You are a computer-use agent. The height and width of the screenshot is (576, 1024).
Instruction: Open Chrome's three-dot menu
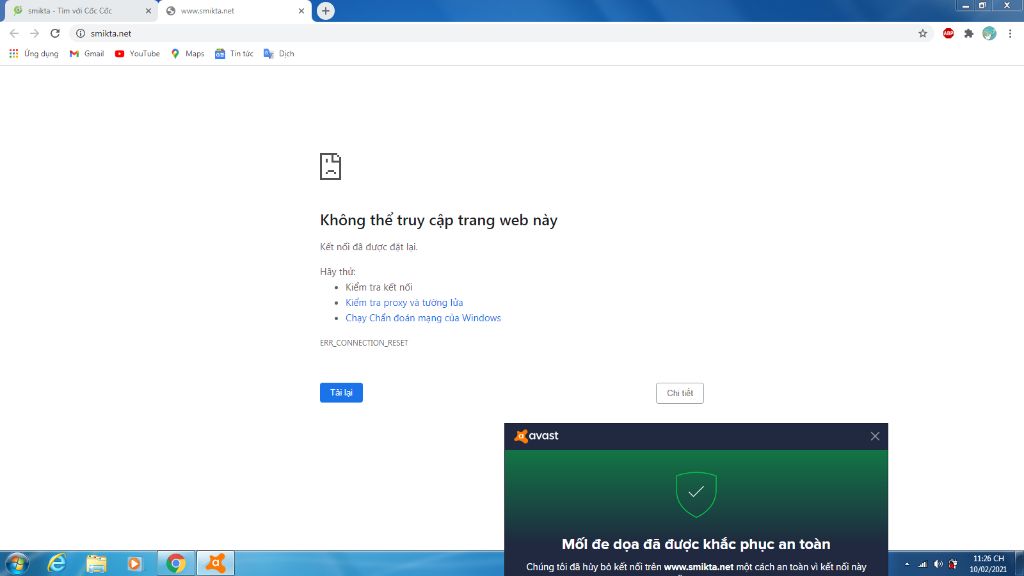[1010, 33]
